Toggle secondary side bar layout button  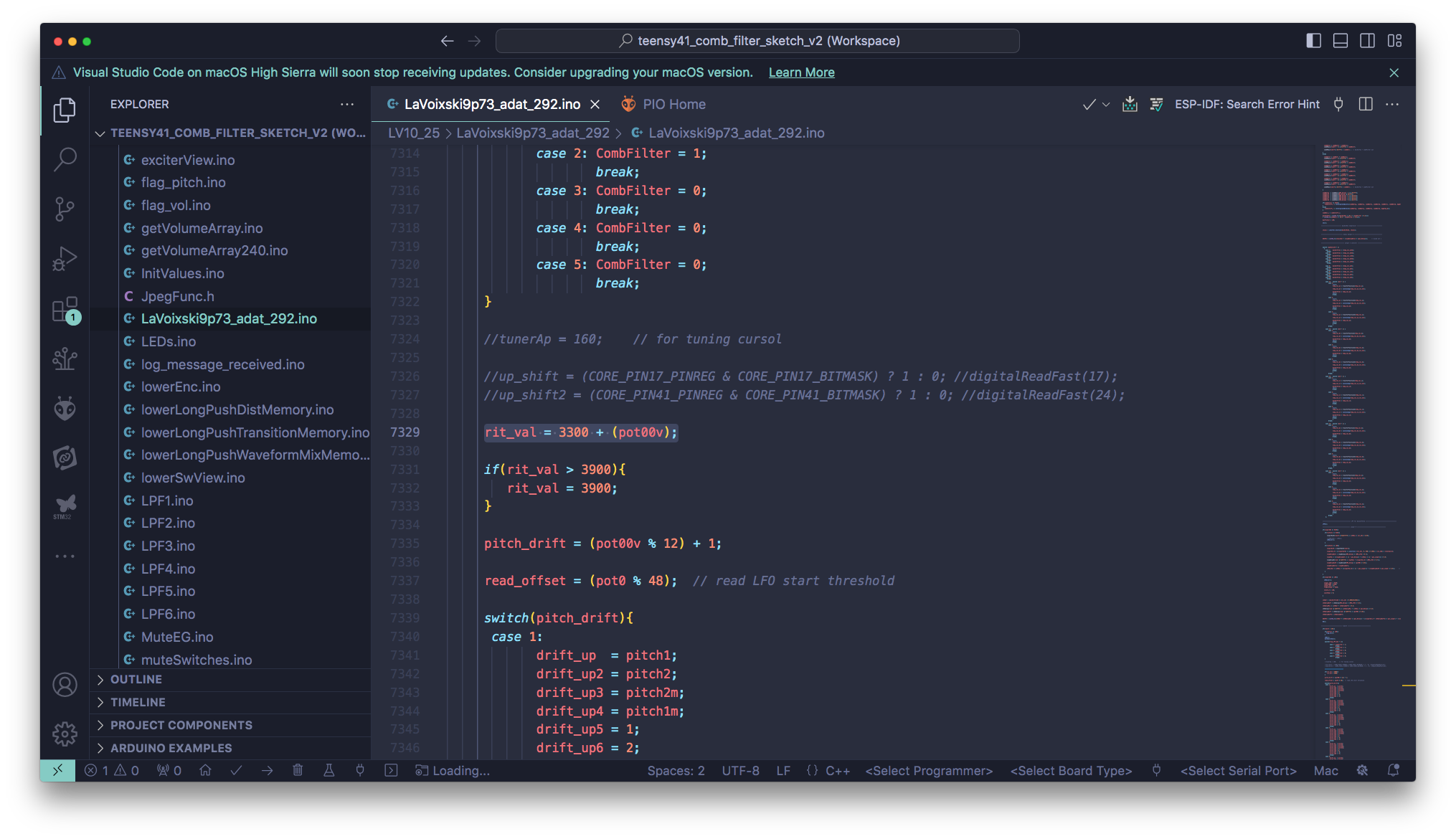[1367, 41]
